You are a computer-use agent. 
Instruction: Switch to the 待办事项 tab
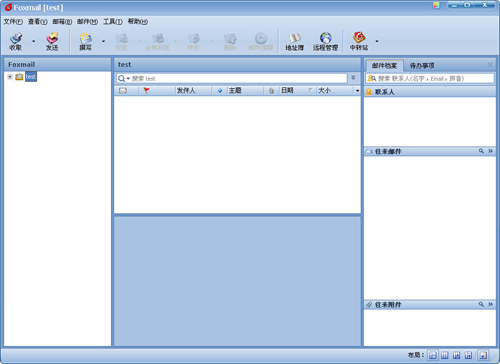(x=422, y=66)
